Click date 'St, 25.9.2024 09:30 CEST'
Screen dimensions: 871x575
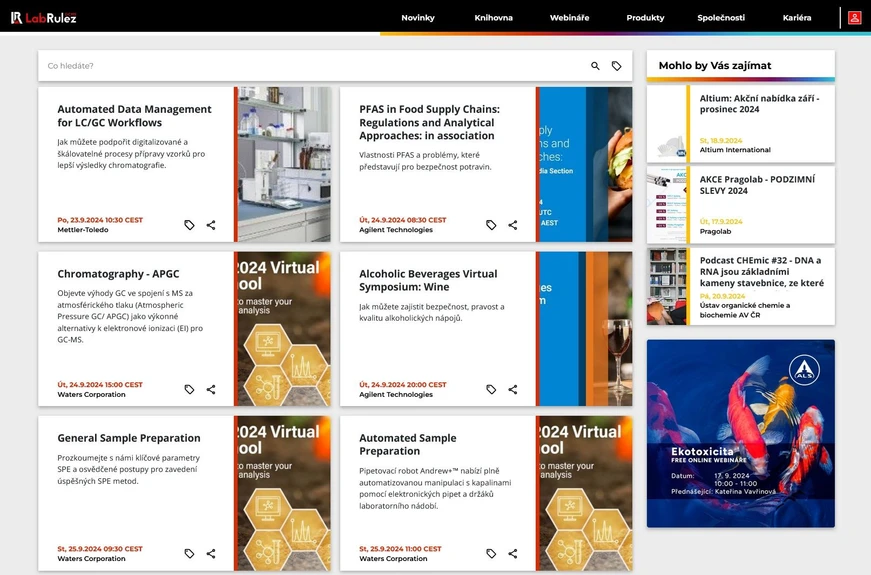coord(100,549)
